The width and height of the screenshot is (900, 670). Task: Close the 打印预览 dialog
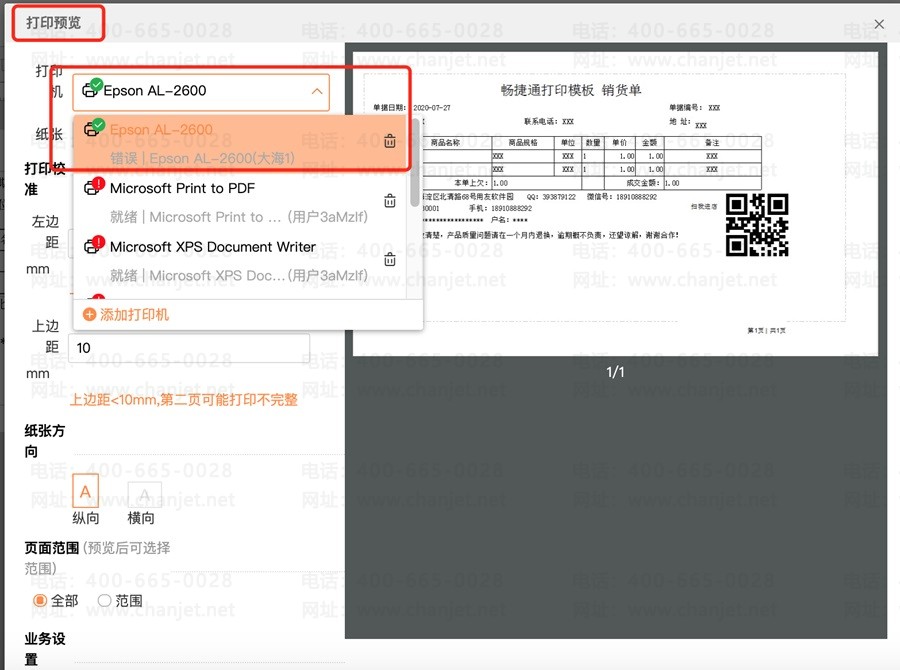pos(879,23)
